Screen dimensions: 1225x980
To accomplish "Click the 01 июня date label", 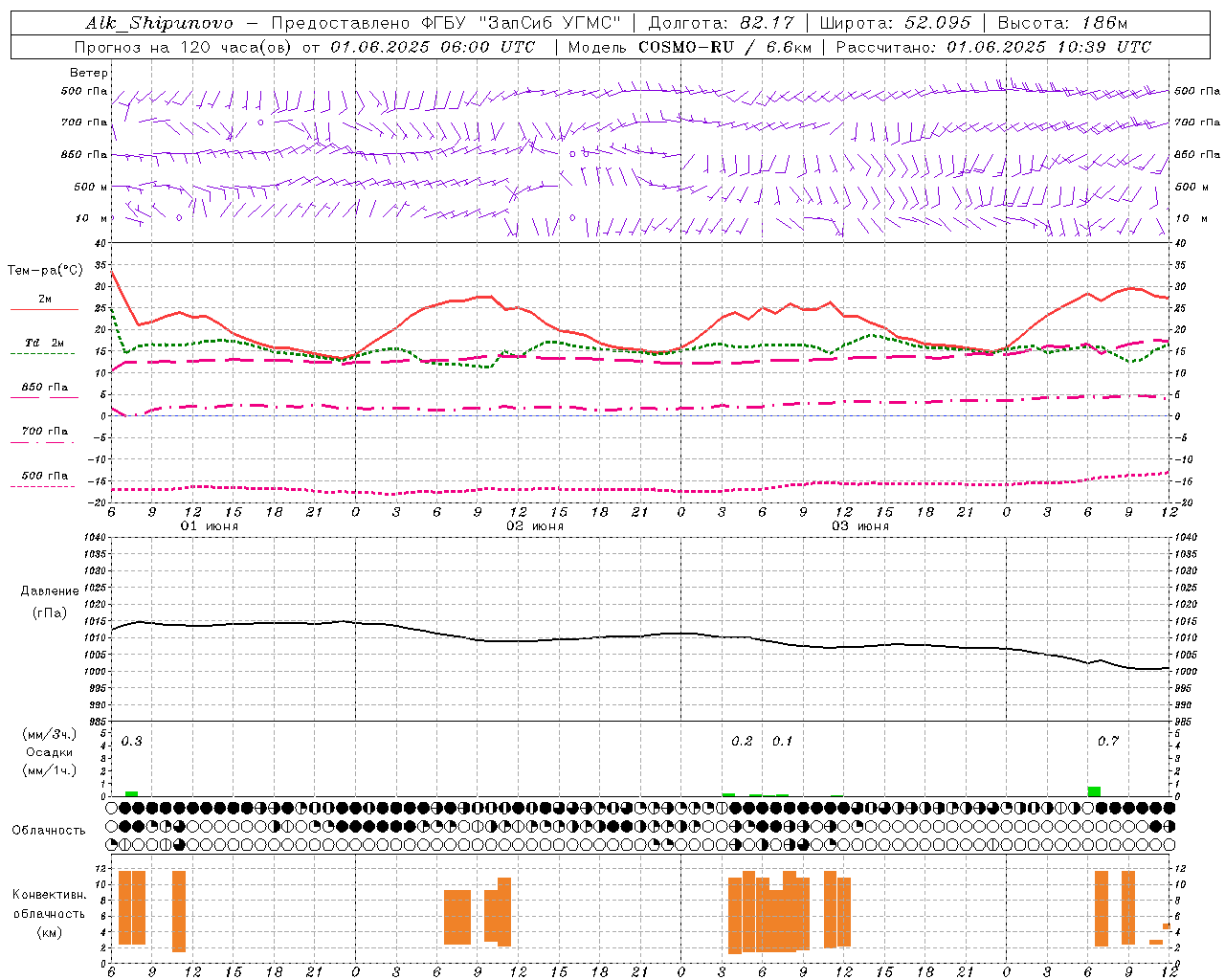I will click(210, 526).
